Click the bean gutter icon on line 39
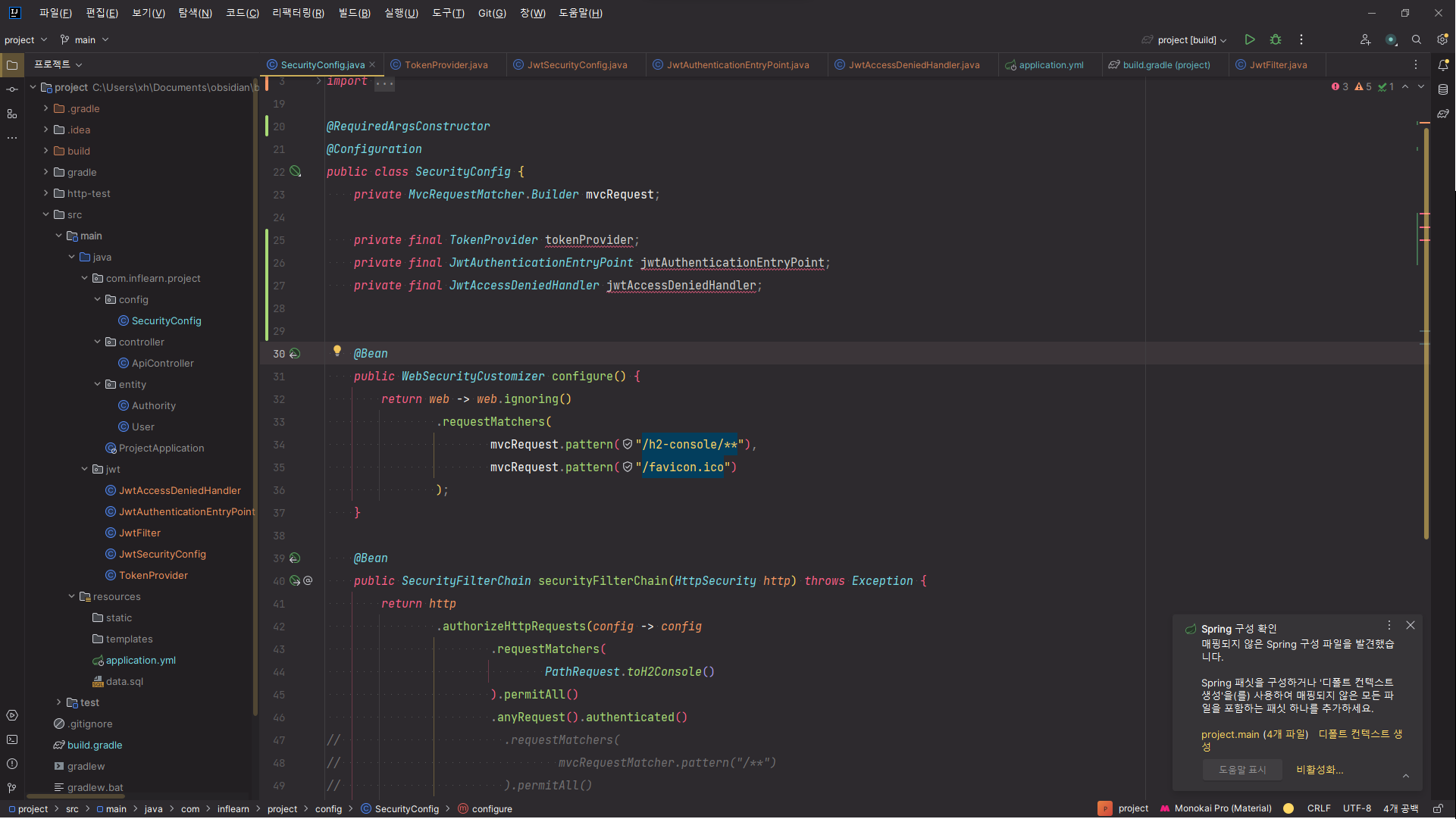The image size is (1456, 819). coord(295,558)
